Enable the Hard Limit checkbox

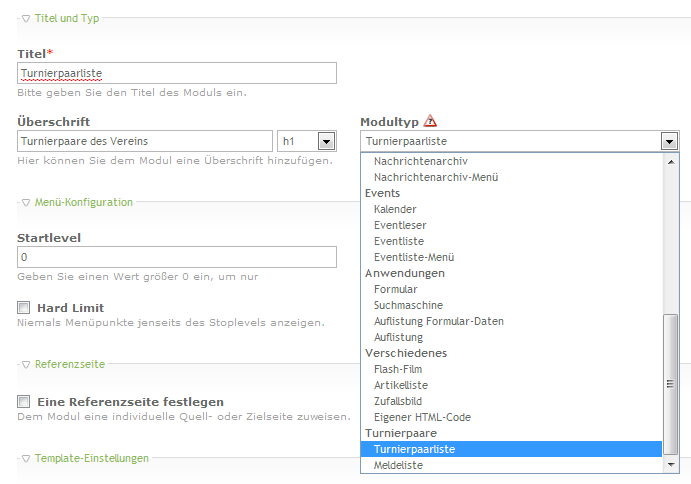point(24,308)
